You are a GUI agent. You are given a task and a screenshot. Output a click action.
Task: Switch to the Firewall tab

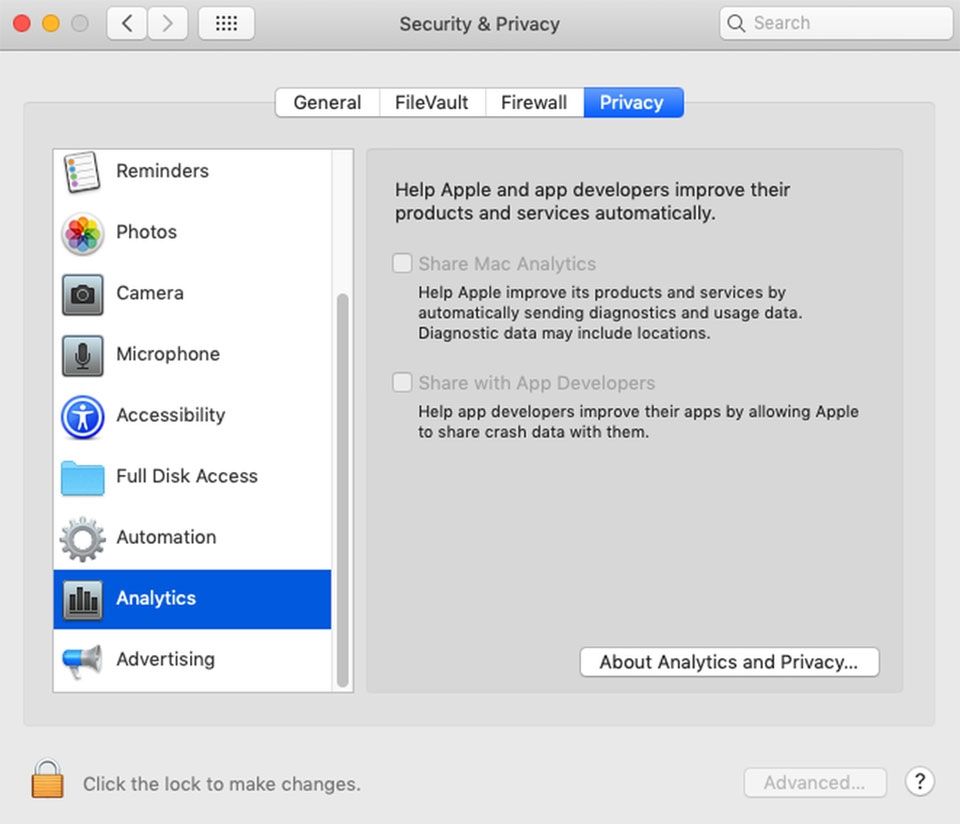(x=534, y=102)
